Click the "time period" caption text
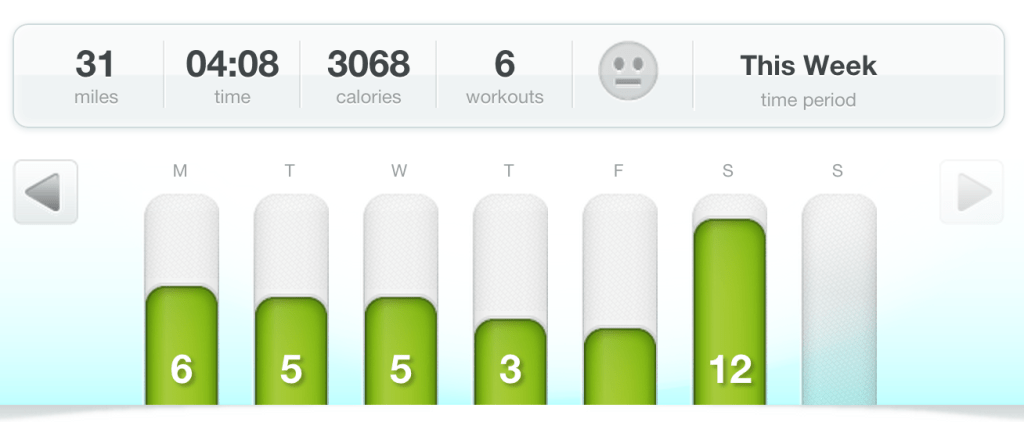Viewport: 1024px width, 422px height. point(808,99)
